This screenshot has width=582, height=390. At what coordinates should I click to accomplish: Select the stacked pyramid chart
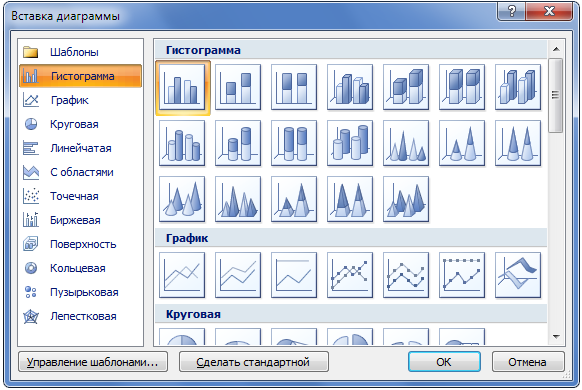pos(294,199)
